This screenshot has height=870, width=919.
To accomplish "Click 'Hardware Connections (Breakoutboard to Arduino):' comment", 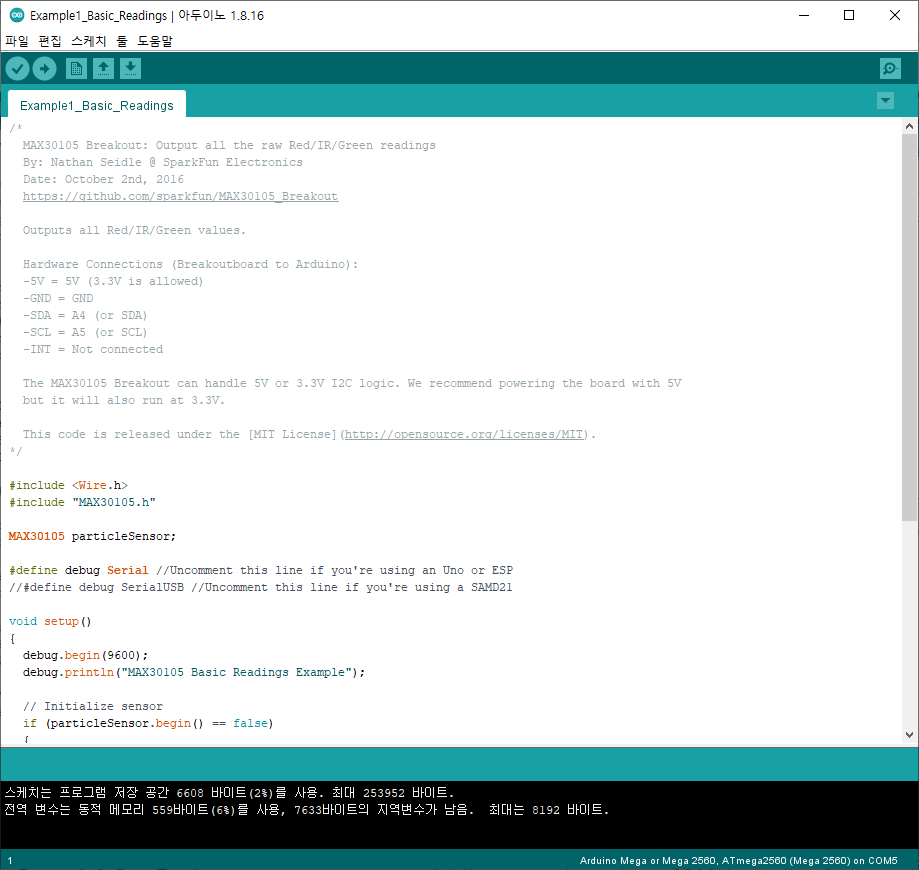I will [x=190, y=264].
